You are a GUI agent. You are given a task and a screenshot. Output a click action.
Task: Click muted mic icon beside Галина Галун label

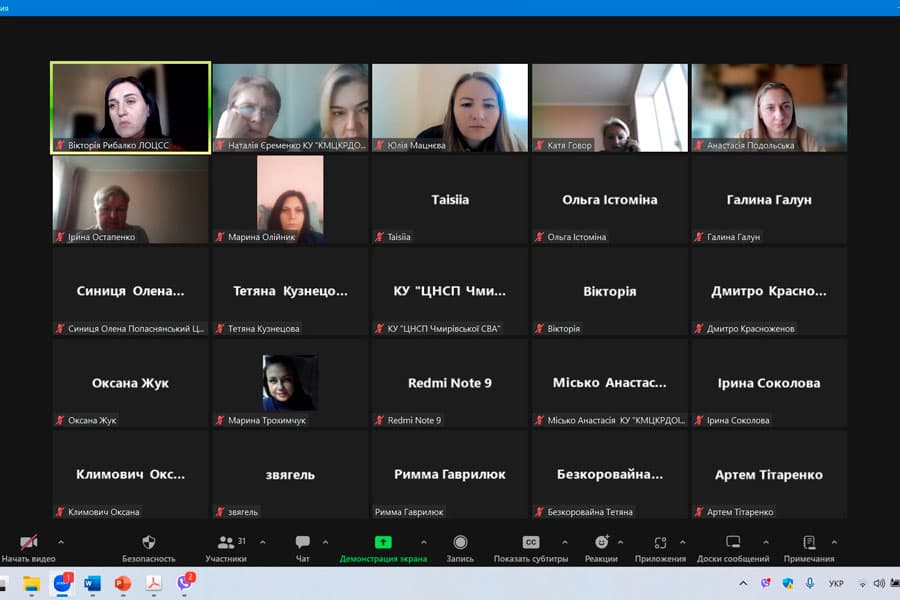point(699,237)
